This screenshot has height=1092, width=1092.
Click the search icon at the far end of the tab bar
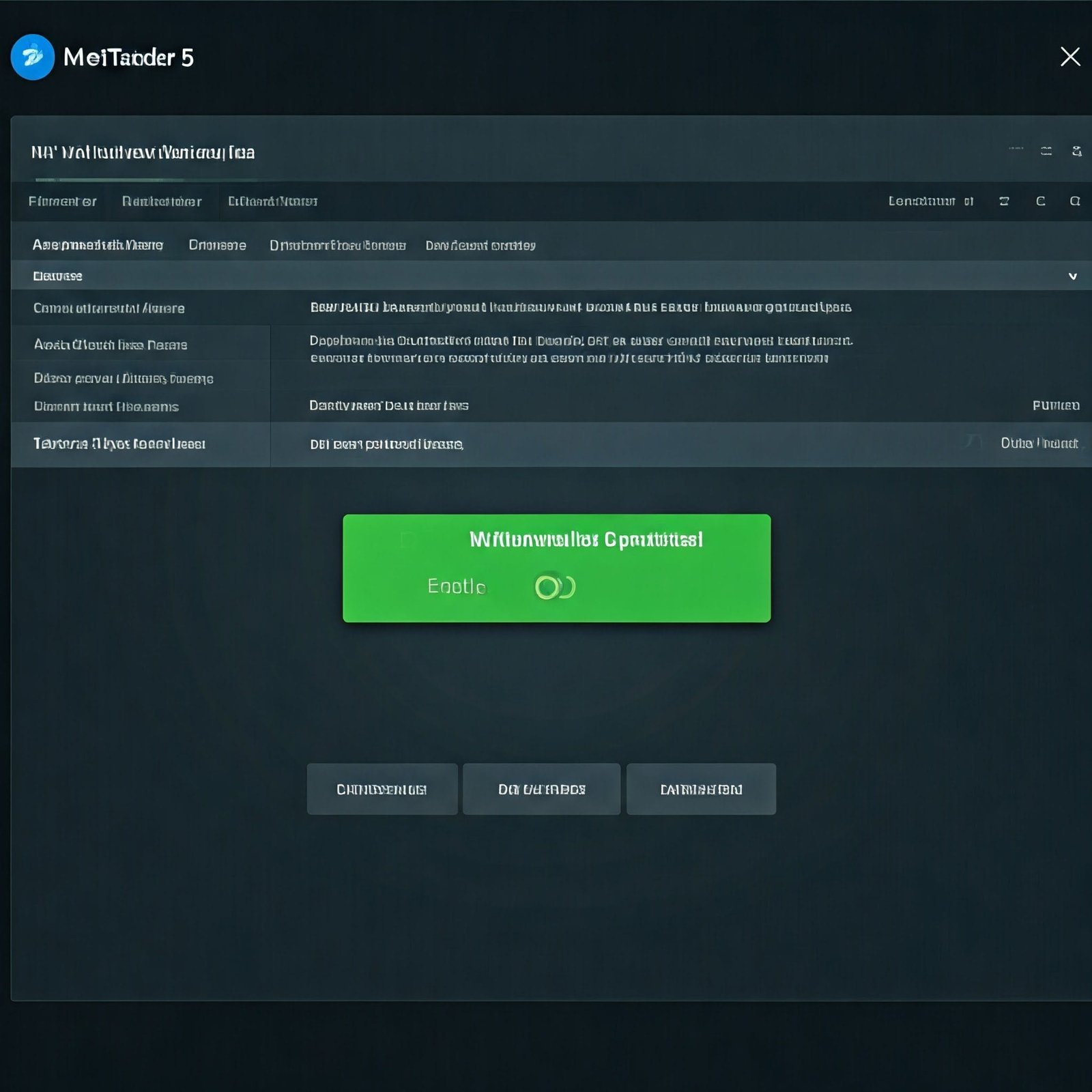1075,201
